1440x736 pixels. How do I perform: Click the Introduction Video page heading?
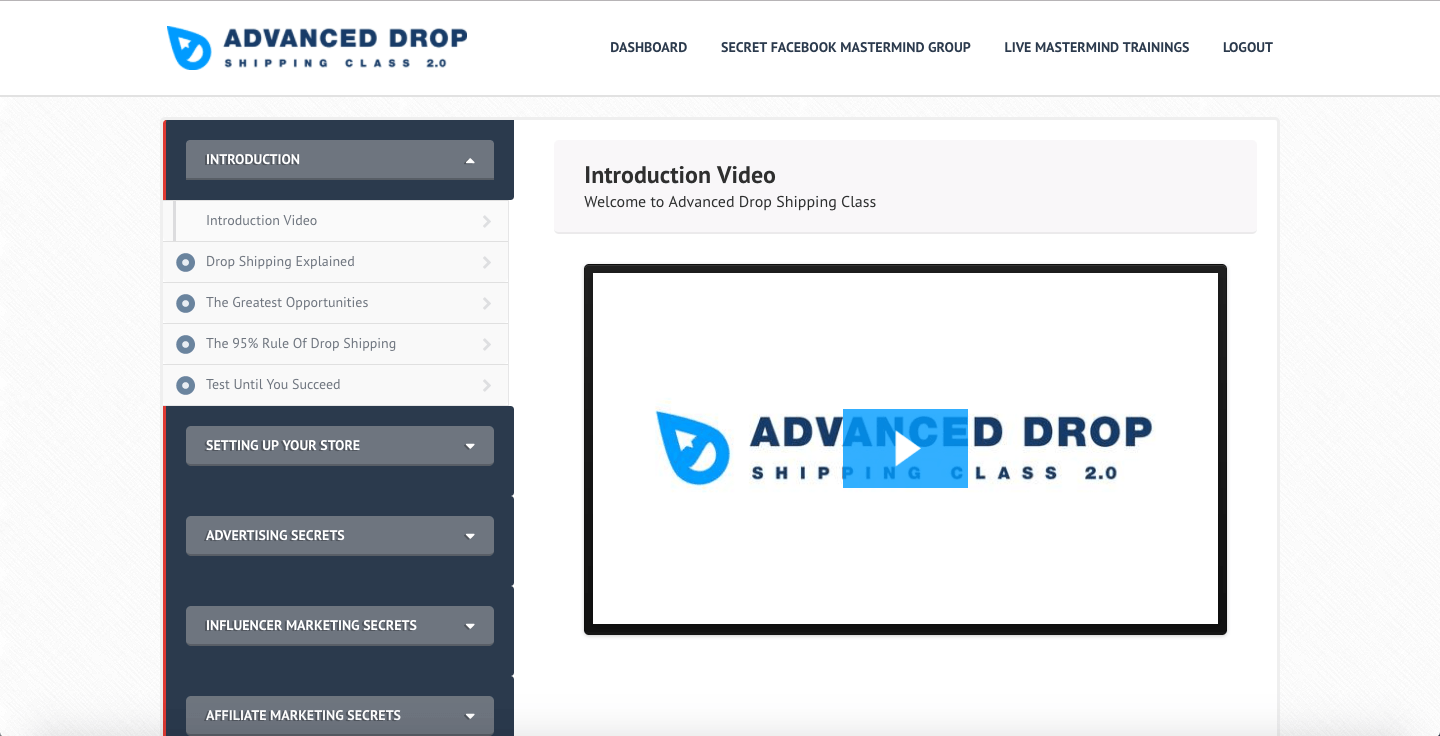tap(680, 175)
